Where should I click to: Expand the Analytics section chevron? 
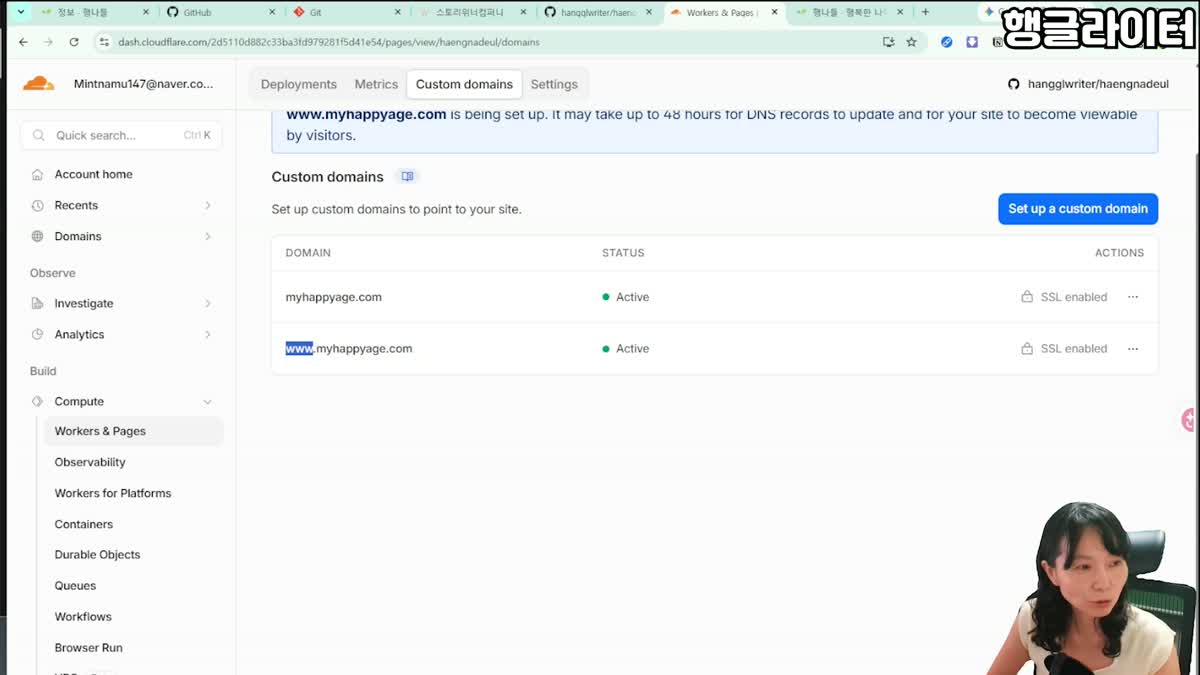click(x=208, y=334)
